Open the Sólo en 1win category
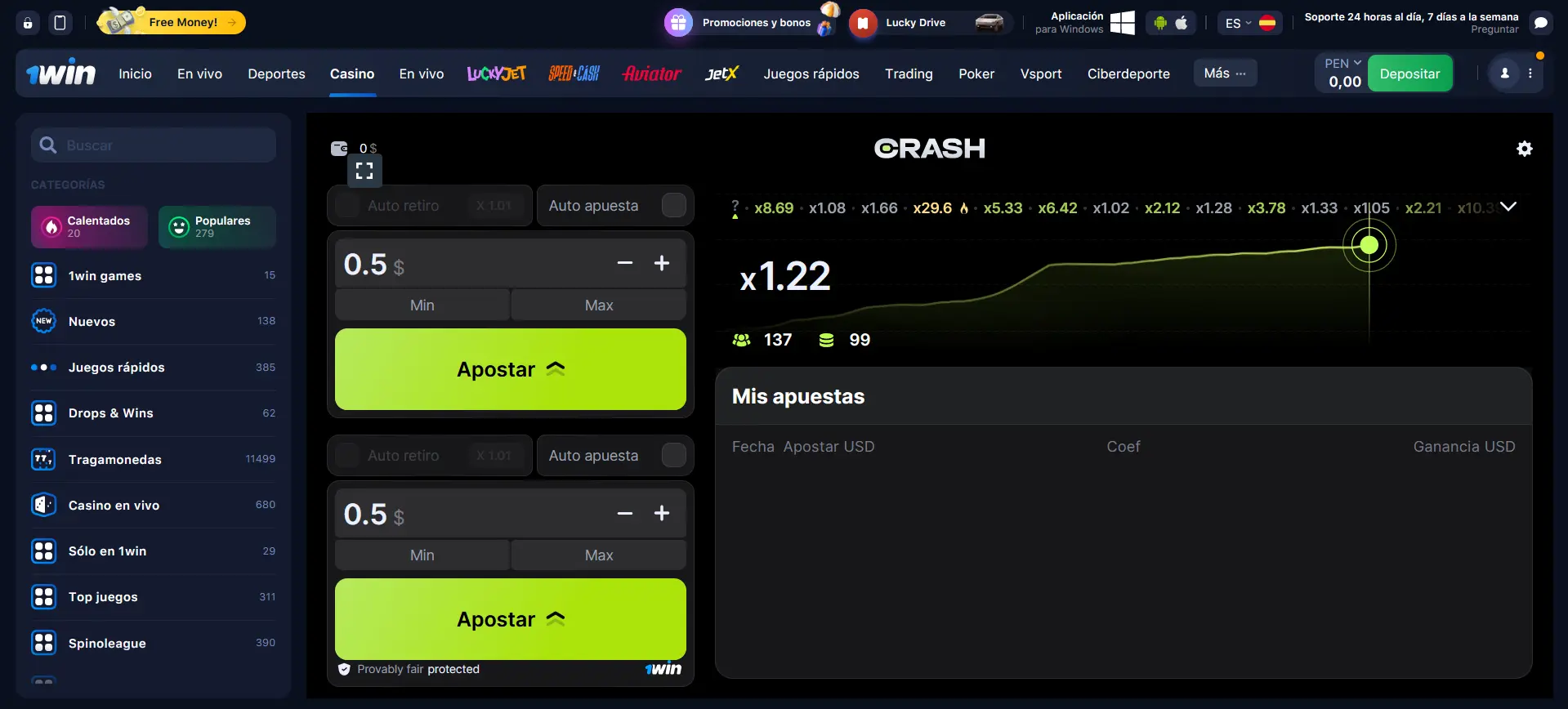1568x709 pixels. coord(154,551)
